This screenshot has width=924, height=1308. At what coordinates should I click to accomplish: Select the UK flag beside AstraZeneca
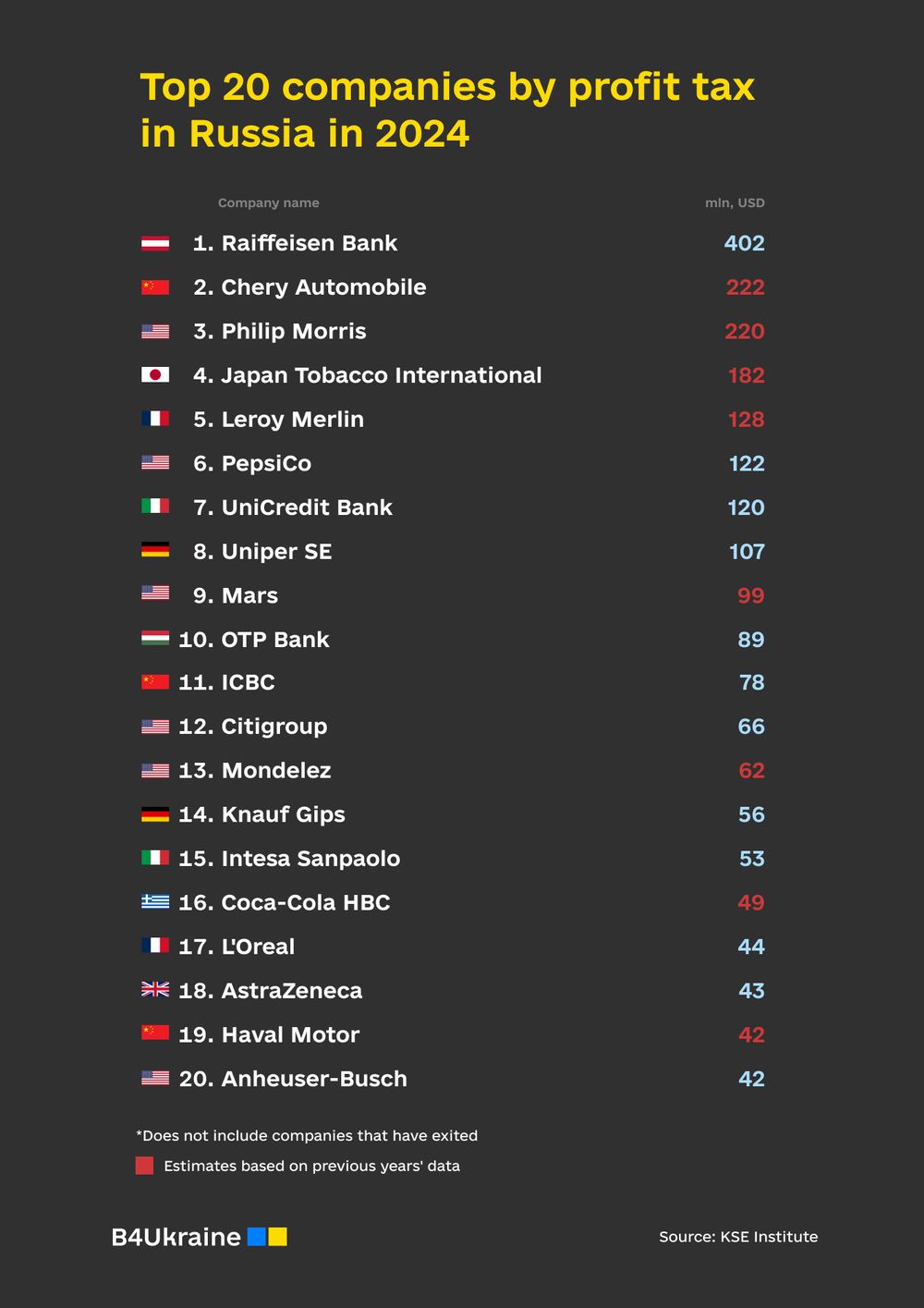(x=154, y=989)
